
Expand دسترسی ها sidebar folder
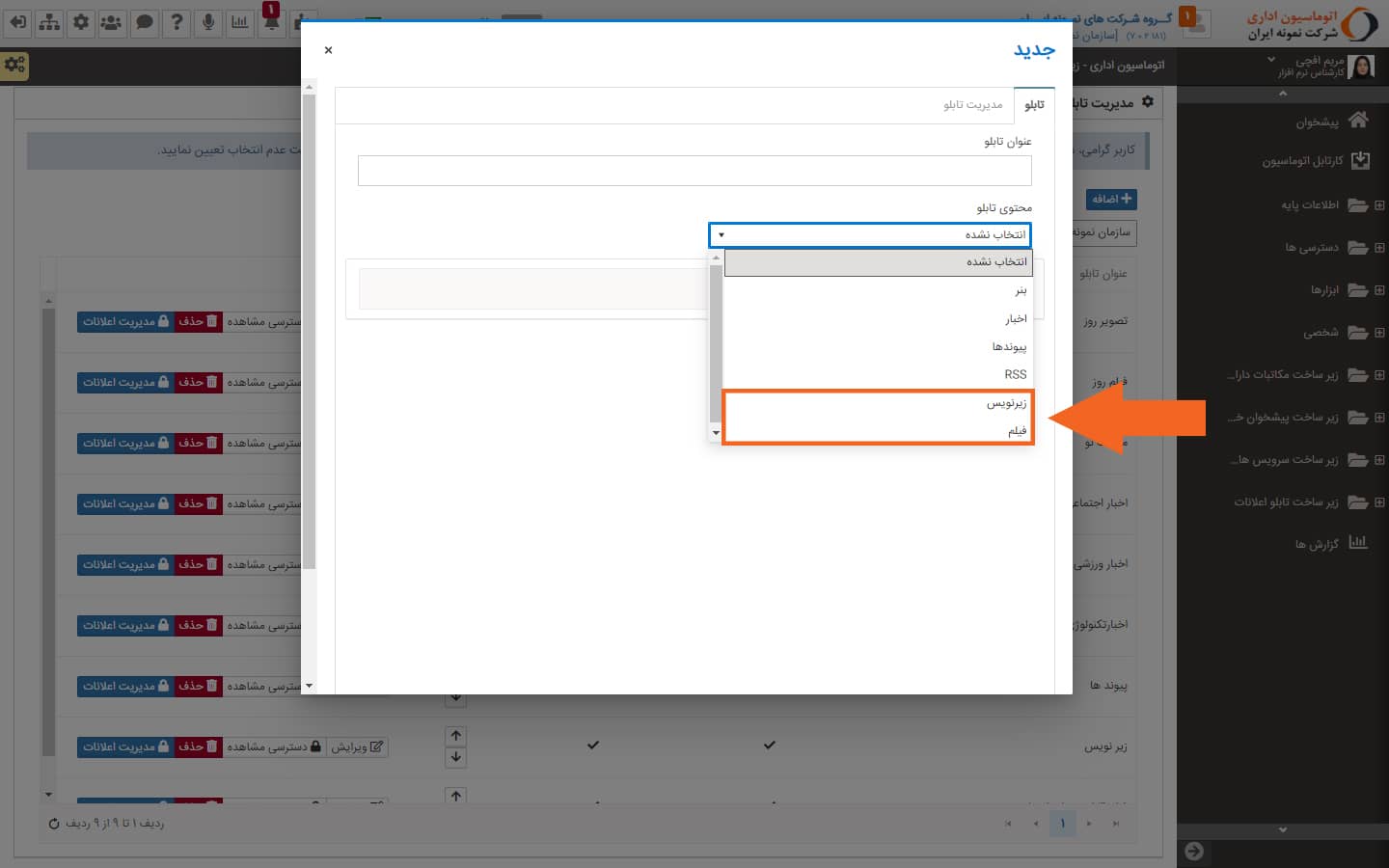pos(1311,248)
